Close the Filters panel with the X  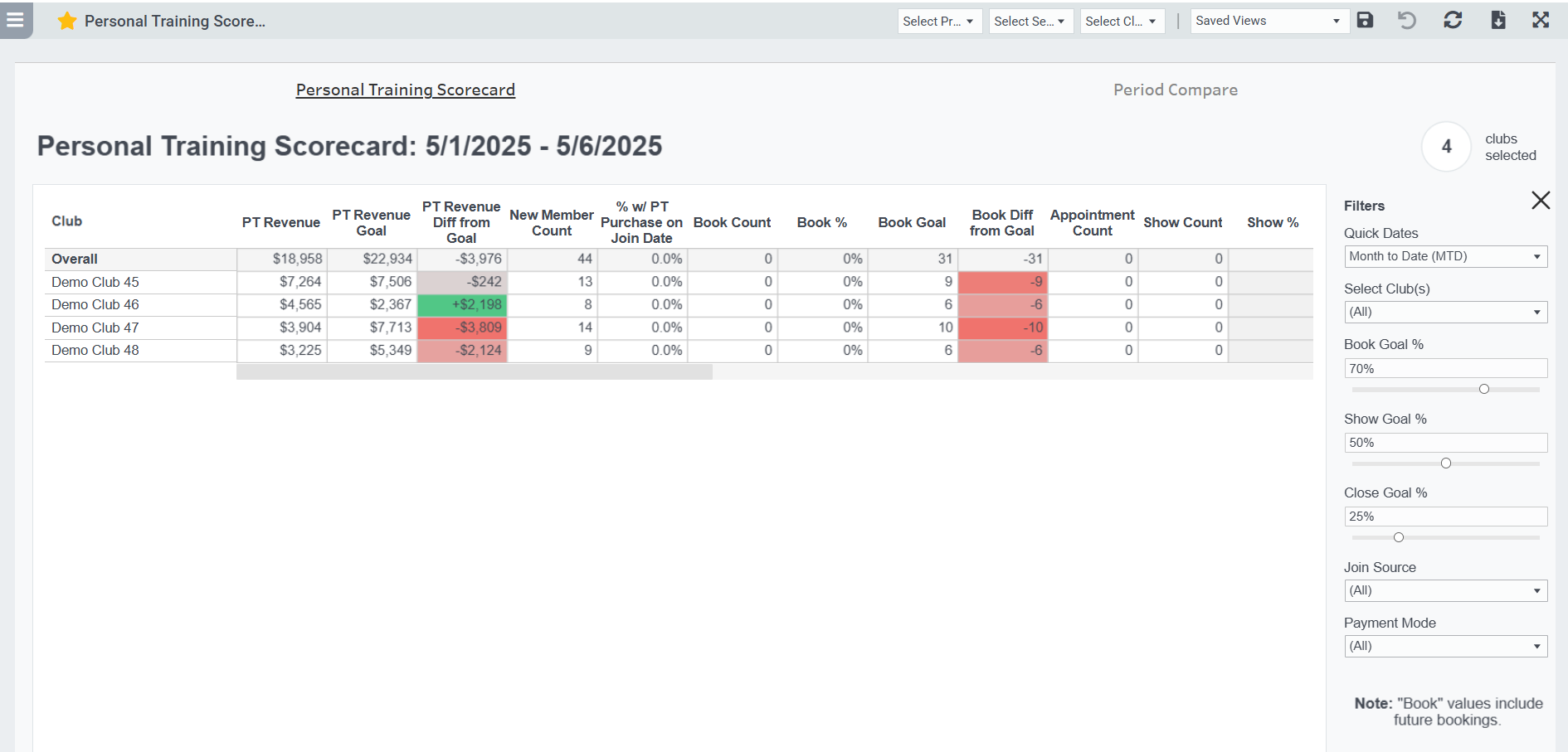1541,200
